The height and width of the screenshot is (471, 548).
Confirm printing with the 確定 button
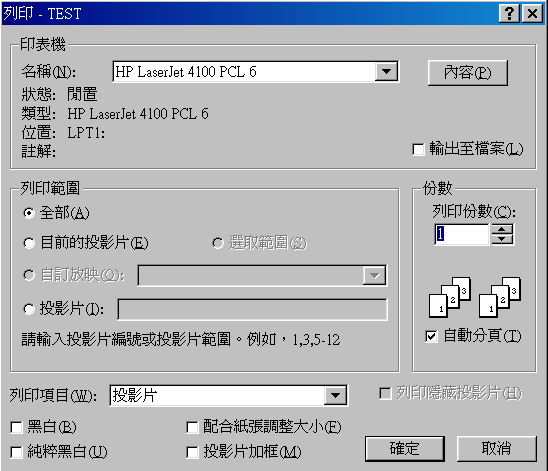405,449
